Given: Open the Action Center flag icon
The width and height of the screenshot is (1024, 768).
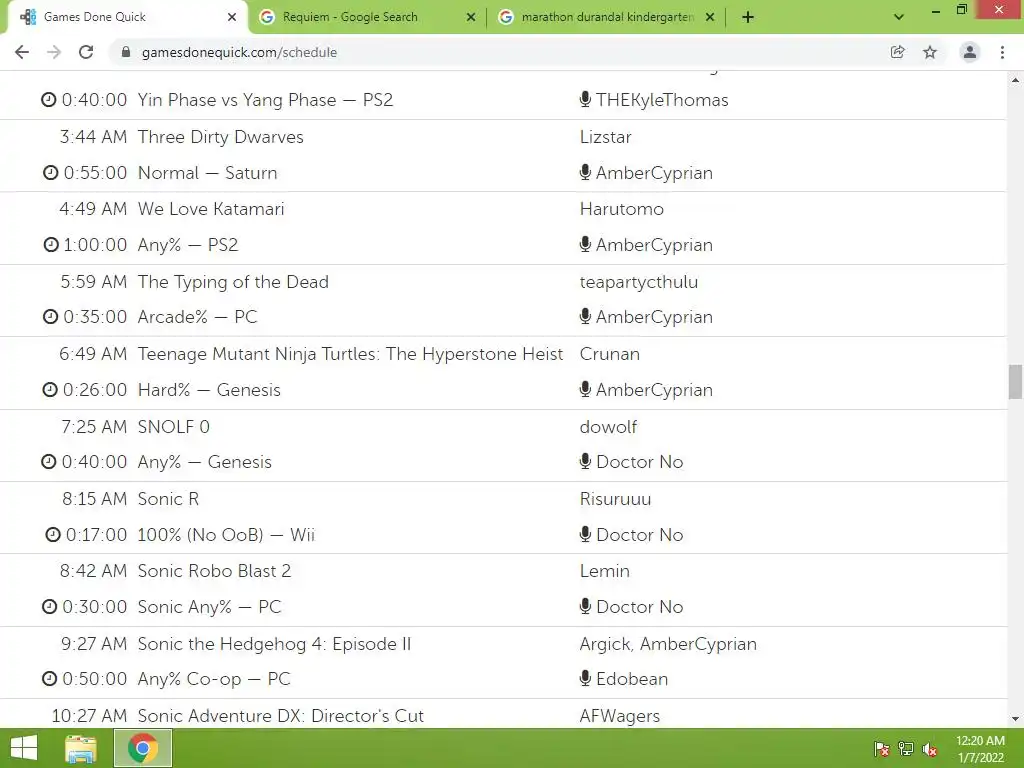Looking at the screenshot, I should (882, 749).
